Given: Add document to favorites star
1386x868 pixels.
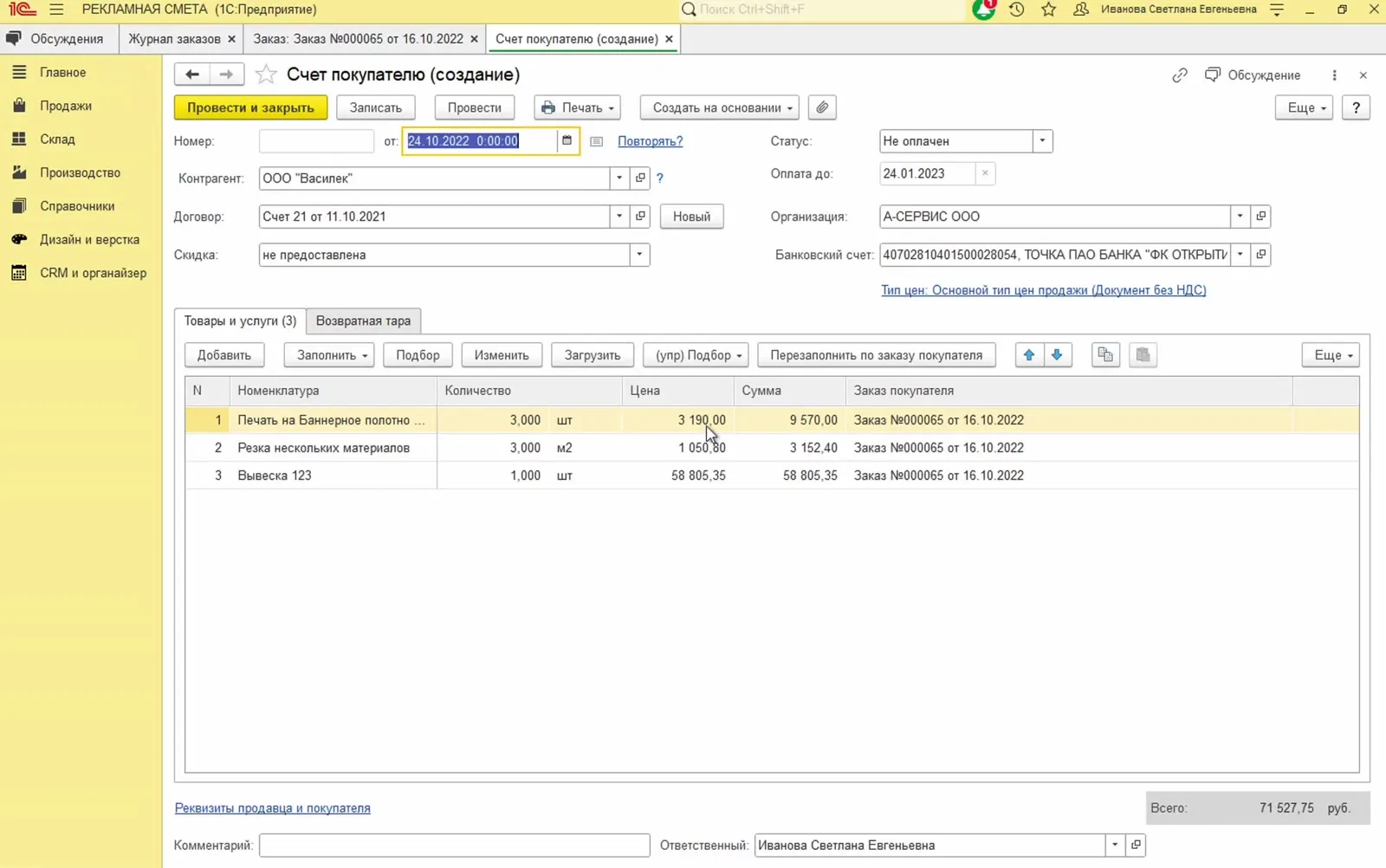Looking at the screenshot, I should [266, 74].
